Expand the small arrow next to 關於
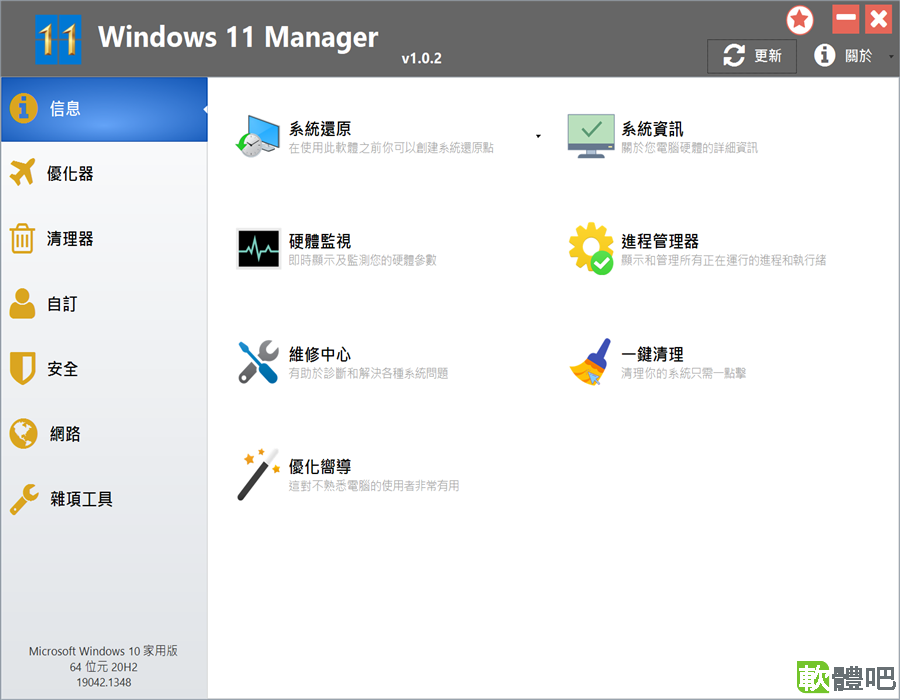 (x=891, y=56)
